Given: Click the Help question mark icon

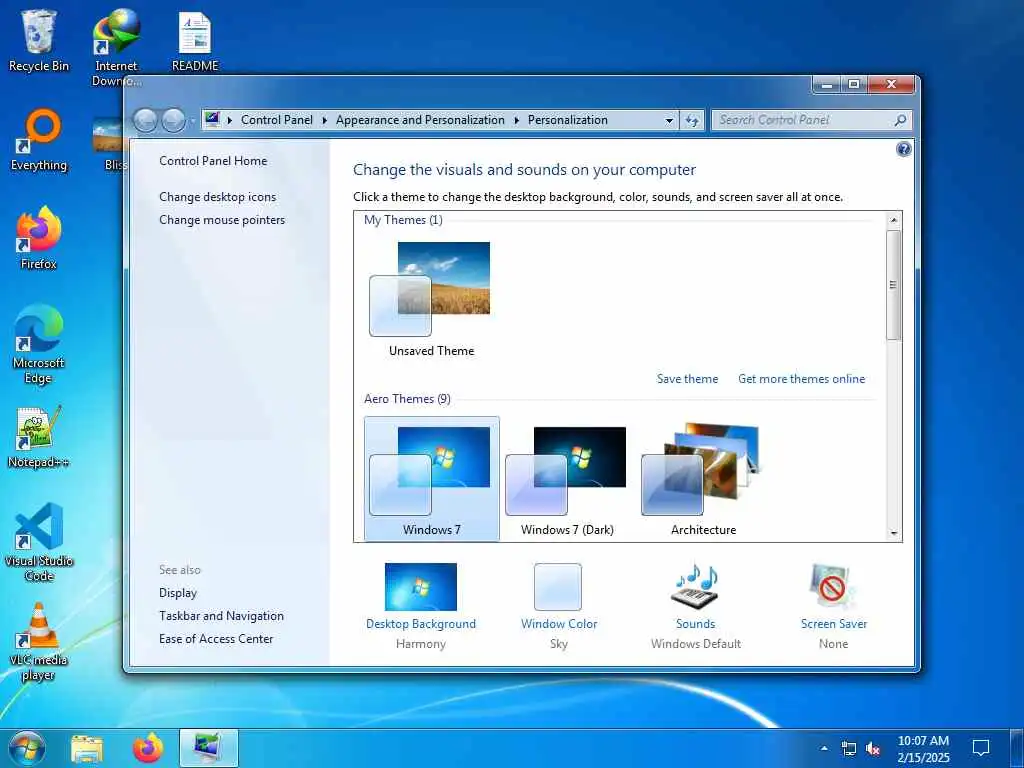Looking at the screenshot, I should click(903, 150).
